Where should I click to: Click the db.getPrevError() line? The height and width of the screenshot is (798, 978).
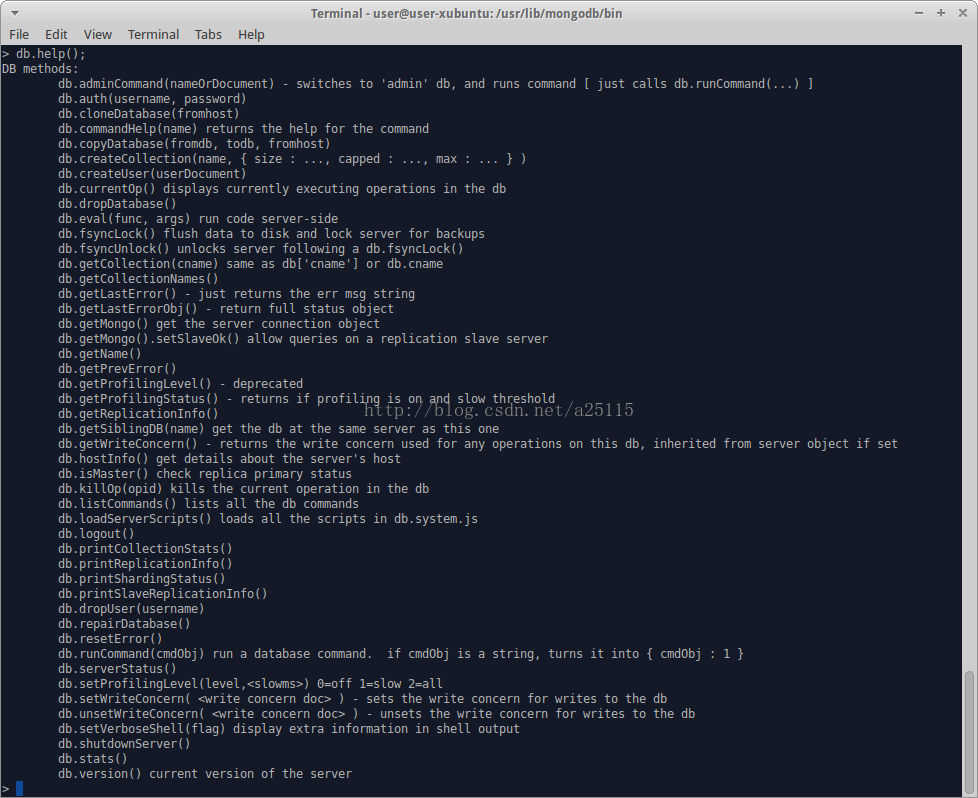tap(117, 369)
